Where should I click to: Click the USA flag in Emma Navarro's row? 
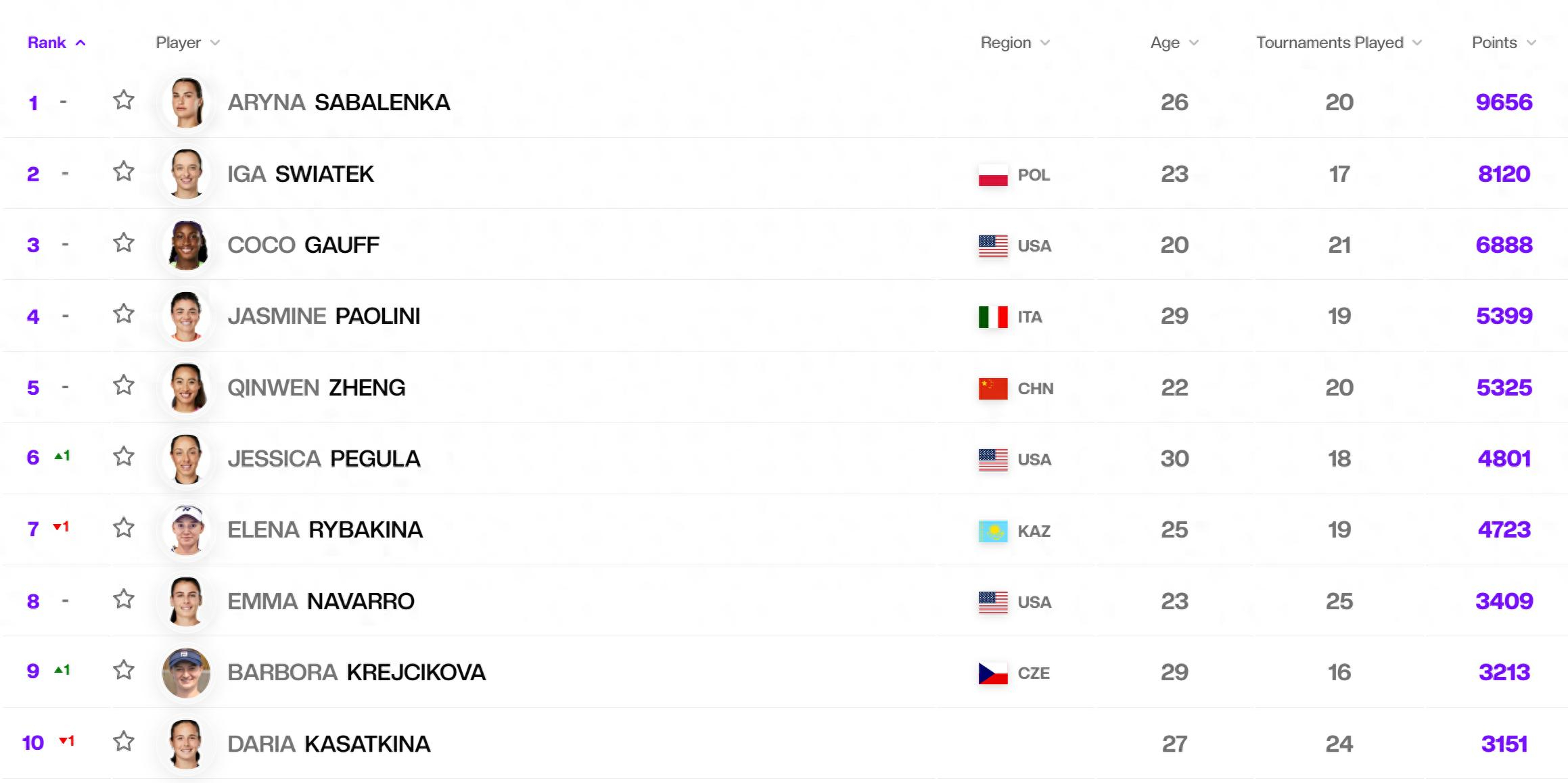click(993, 602)
